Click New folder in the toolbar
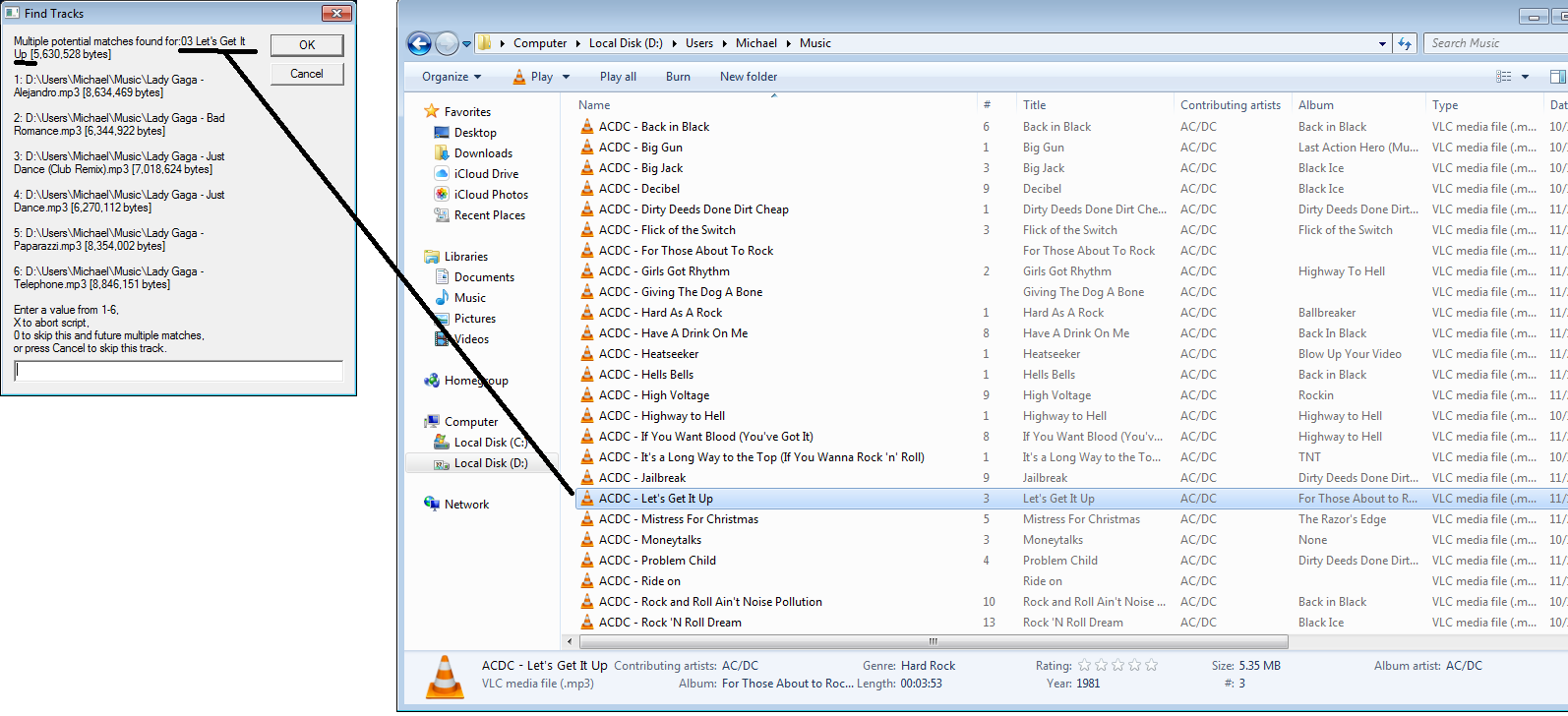 pyautogui.click(x=749, y=77)
